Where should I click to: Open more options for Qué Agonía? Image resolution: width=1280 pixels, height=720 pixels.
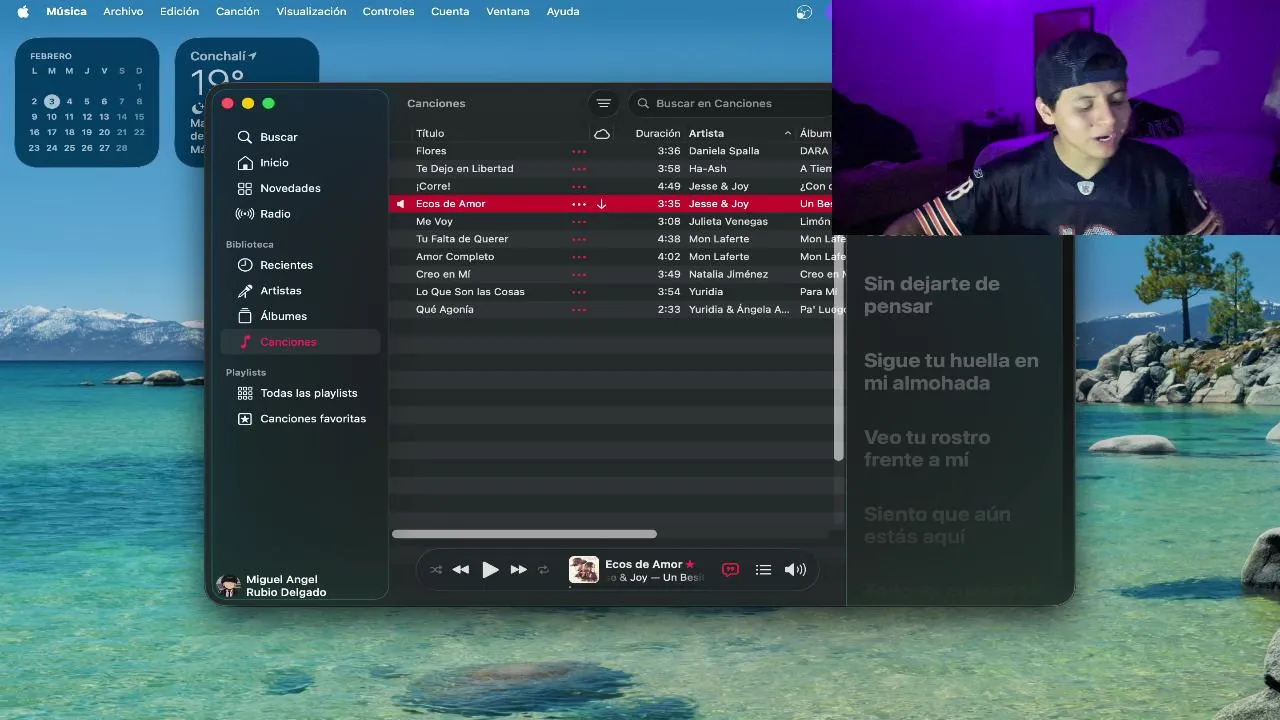[x=579, y=310]
